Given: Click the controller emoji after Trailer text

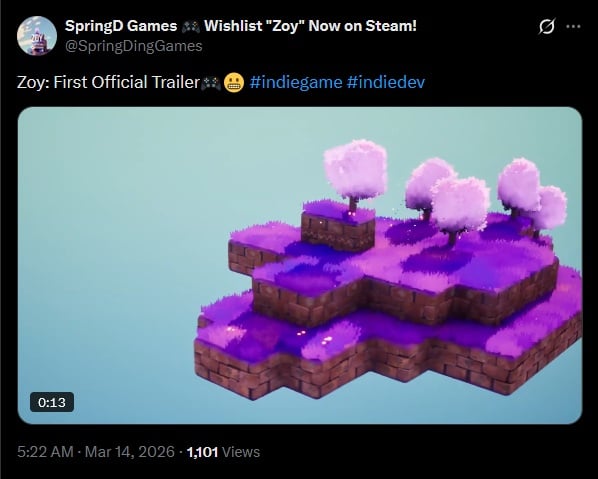Looking at the screenshot, I should click(211, 83).
